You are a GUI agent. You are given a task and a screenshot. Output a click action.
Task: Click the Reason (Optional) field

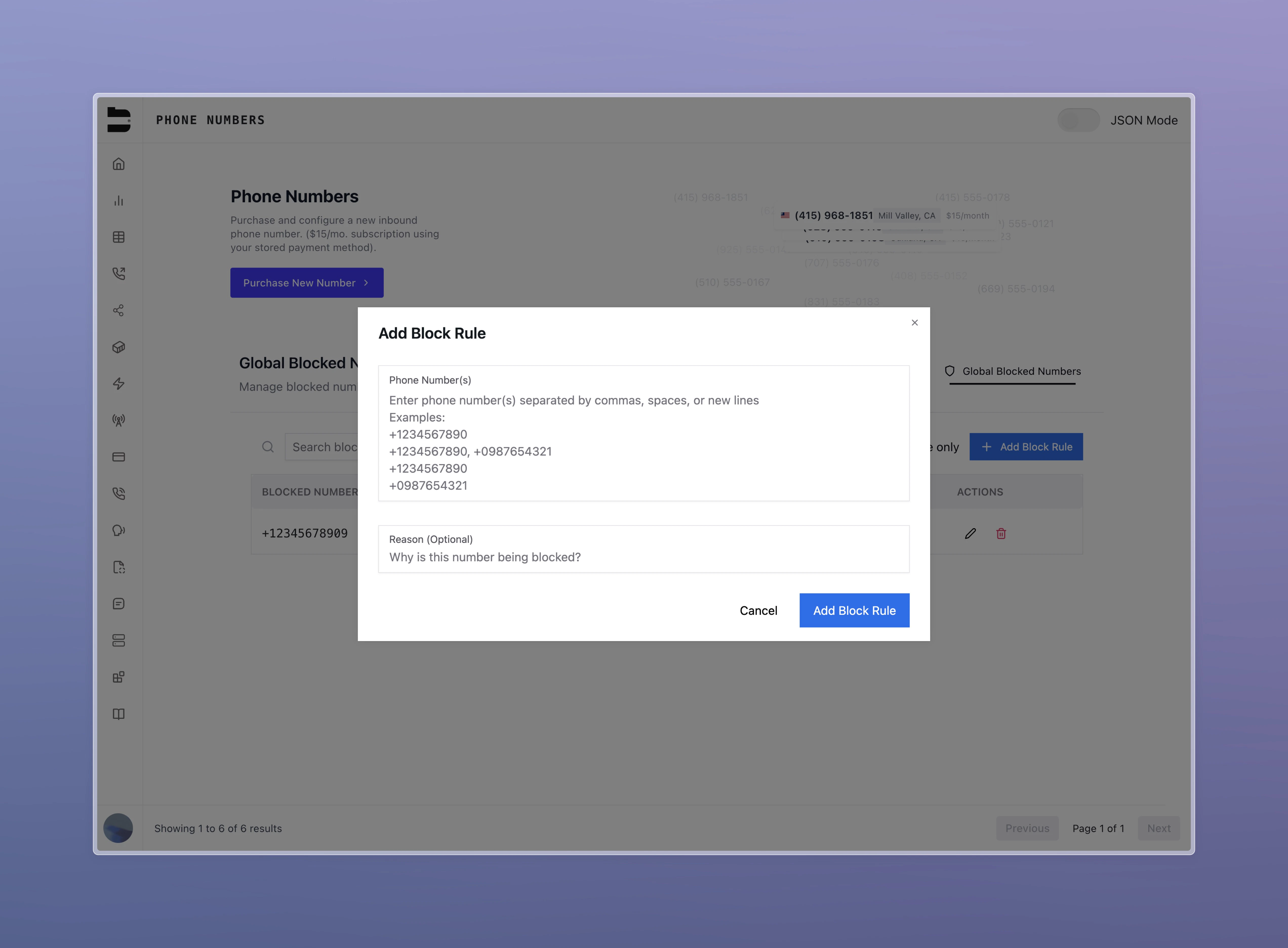[x=644, y=549]
